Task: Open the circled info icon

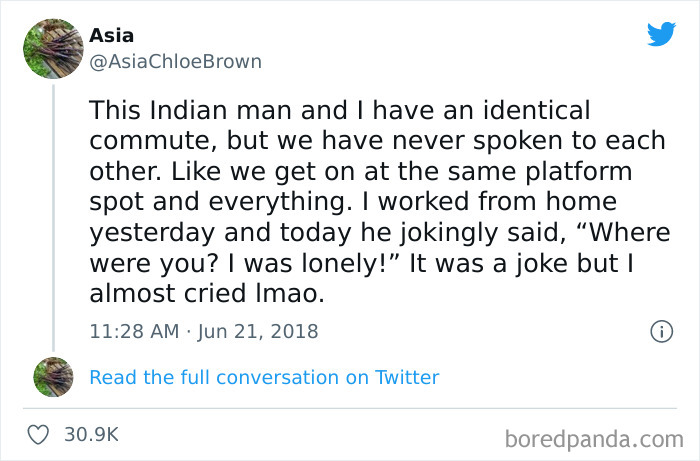Action: (660, 331)
